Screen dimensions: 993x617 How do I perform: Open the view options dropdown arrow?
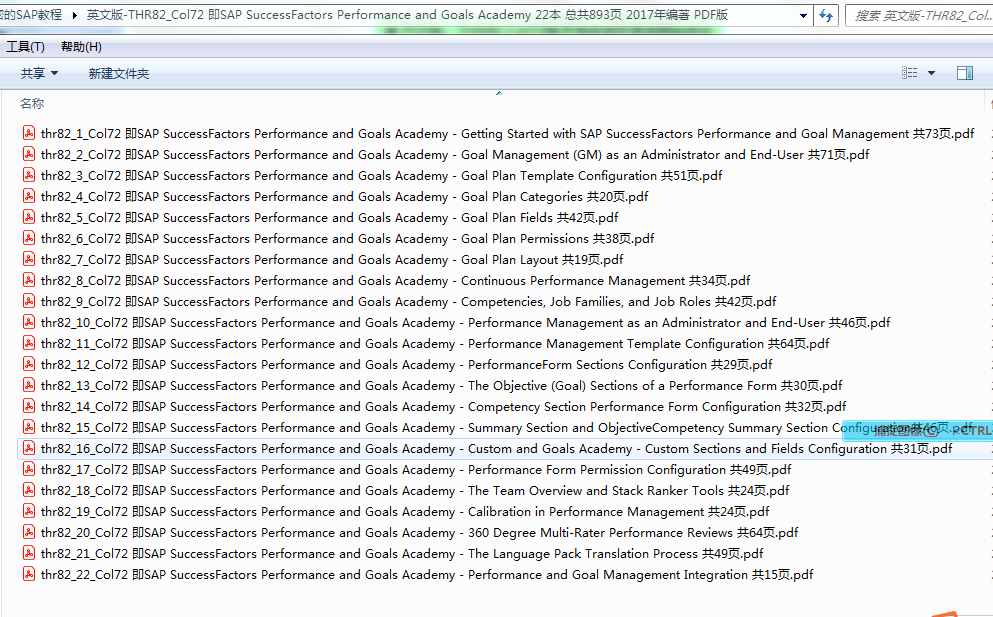(931, 73)
